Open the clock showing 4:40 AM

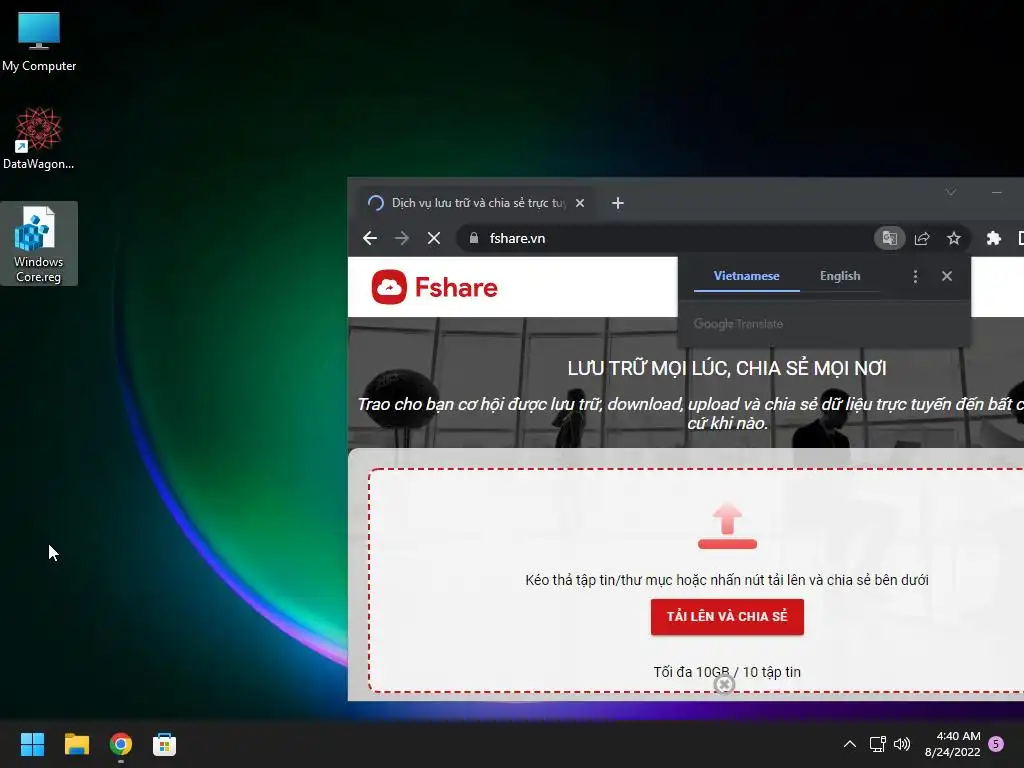pyautogui.click(x=952, y=744)
